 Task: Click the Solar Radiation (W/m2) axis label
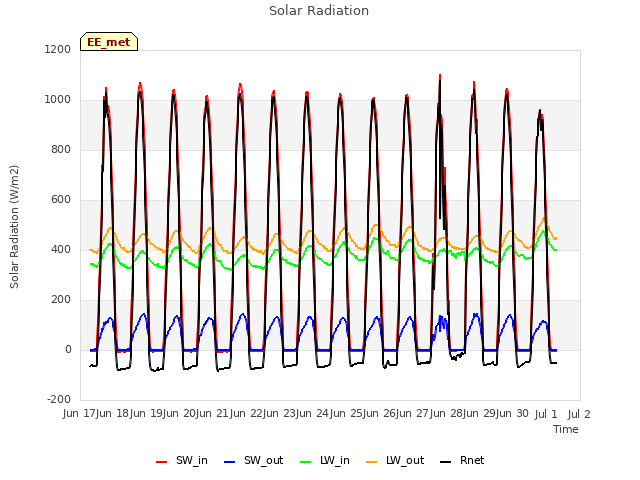coord(14,227)
